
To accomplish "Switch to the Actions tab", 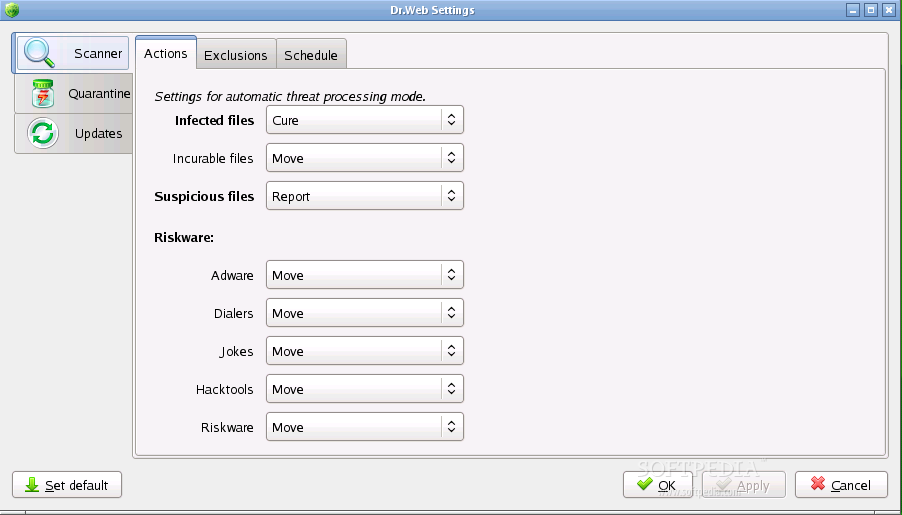I will 166,54.
